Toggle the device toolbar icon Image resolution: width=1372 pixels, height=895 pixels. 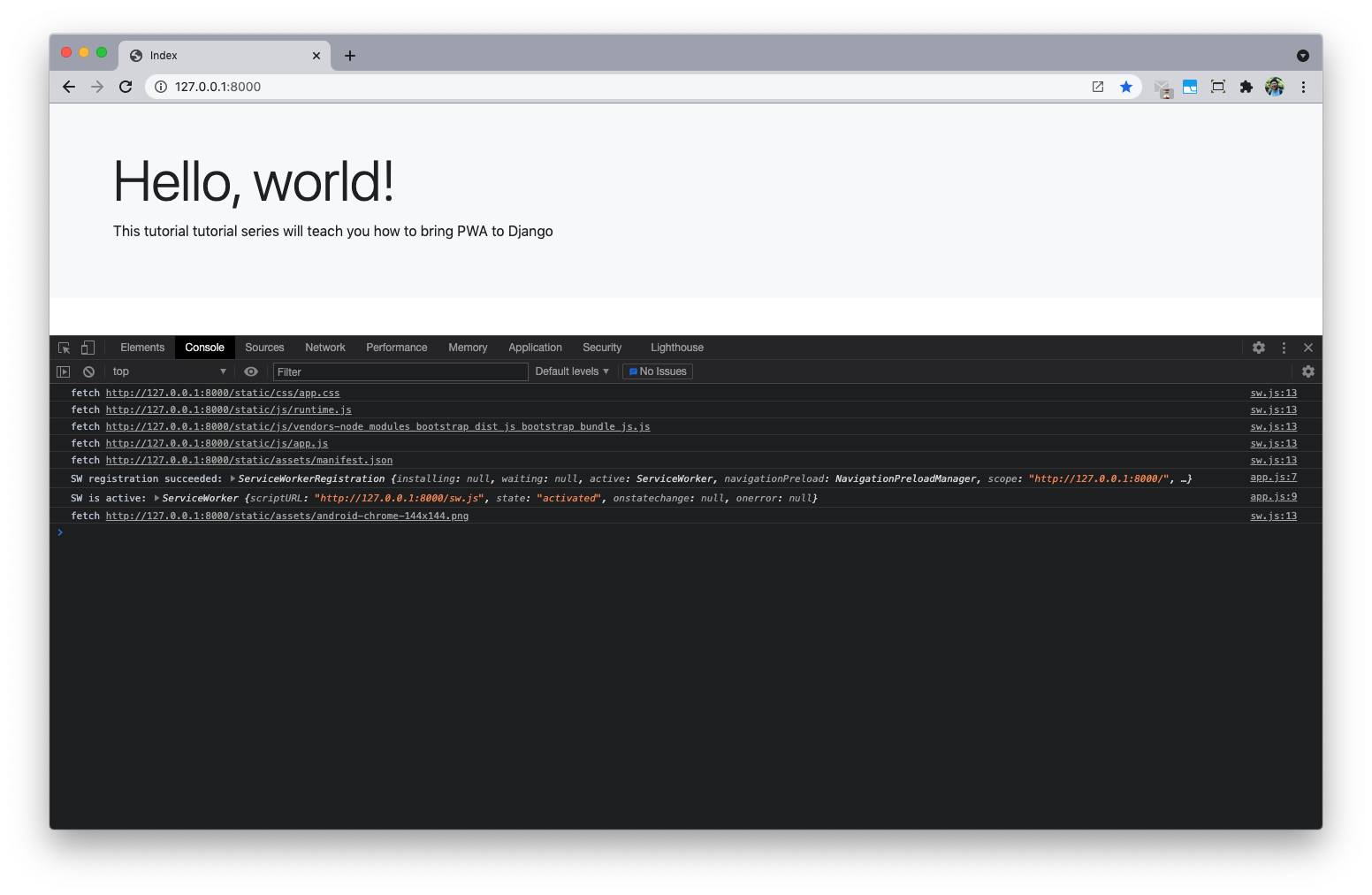point(88,348)
